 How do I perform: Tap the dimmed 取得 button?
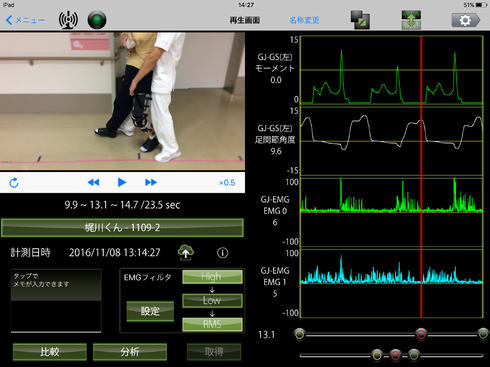pyautogui.click(x=214, y=352)
